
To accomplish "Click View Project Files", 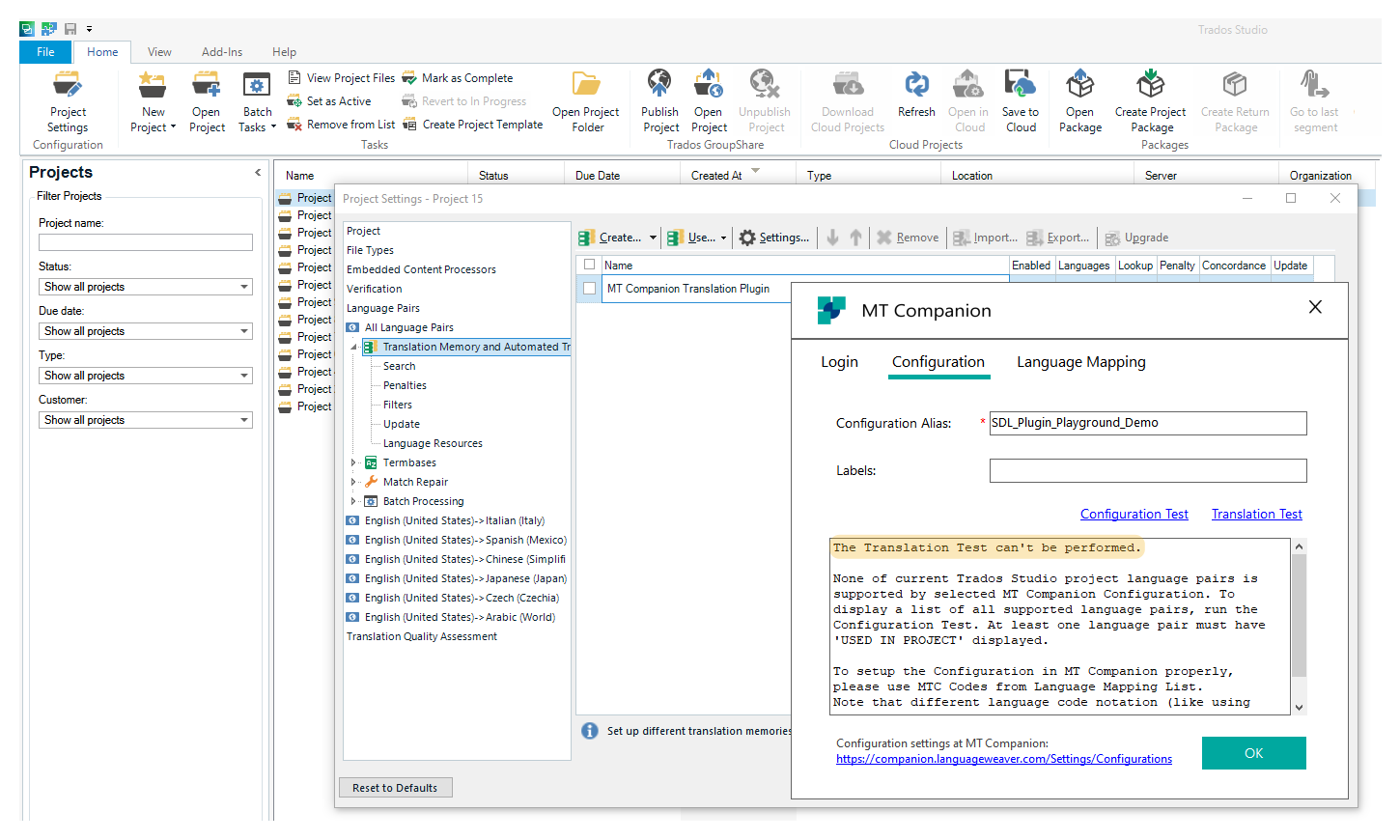I will click(x=342, y=78).
